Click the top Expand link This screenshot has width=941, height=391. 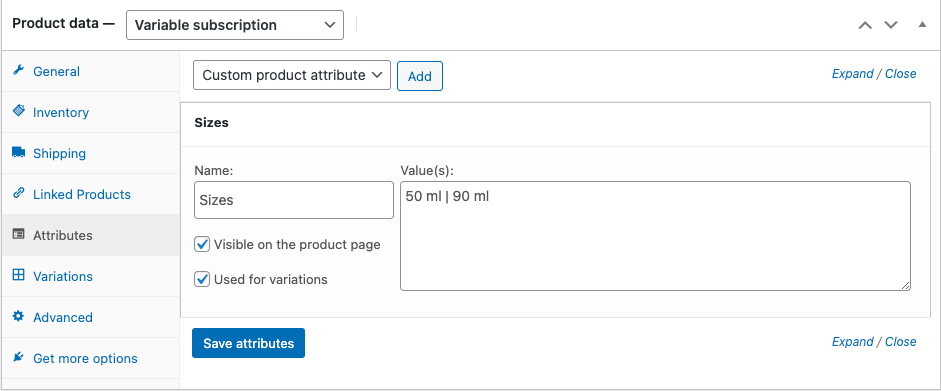pos(852,74)
